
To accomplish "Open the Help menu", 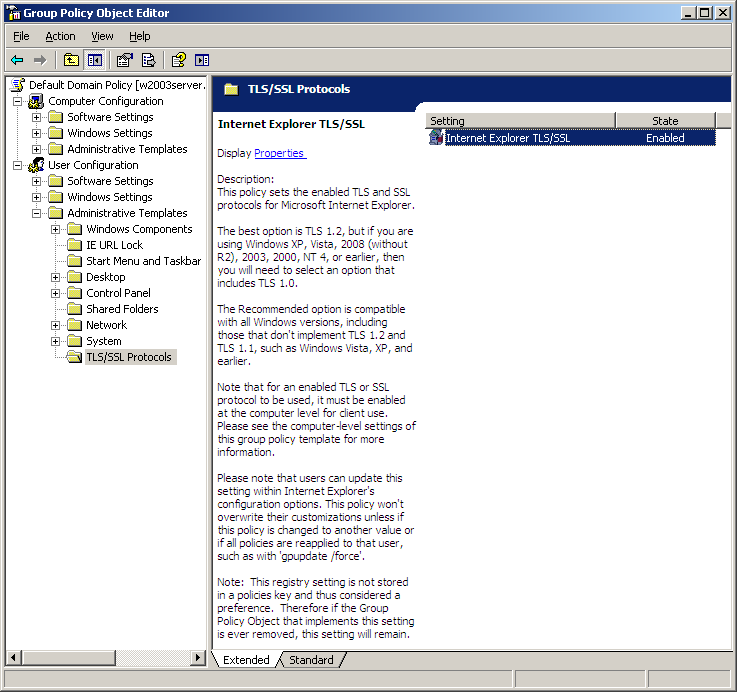I will pos(140,36).
